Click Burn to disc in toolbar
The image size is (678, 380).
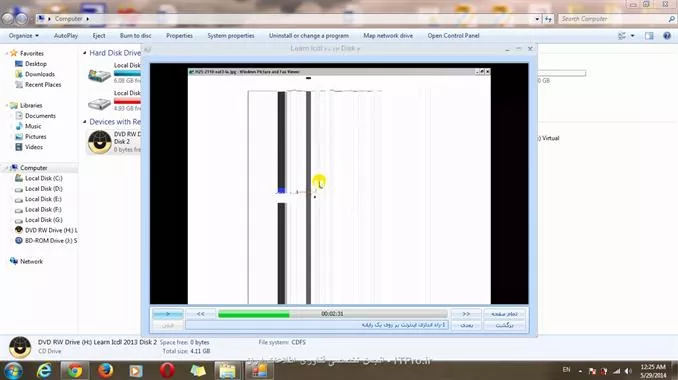pyautogui.click(x=135, y=36)
